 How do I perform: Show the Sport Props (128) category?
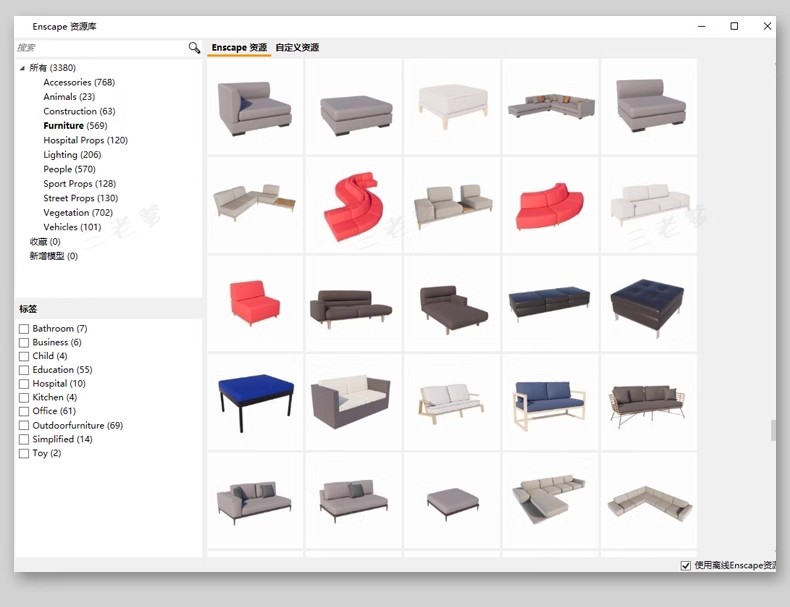pos(80,184)
